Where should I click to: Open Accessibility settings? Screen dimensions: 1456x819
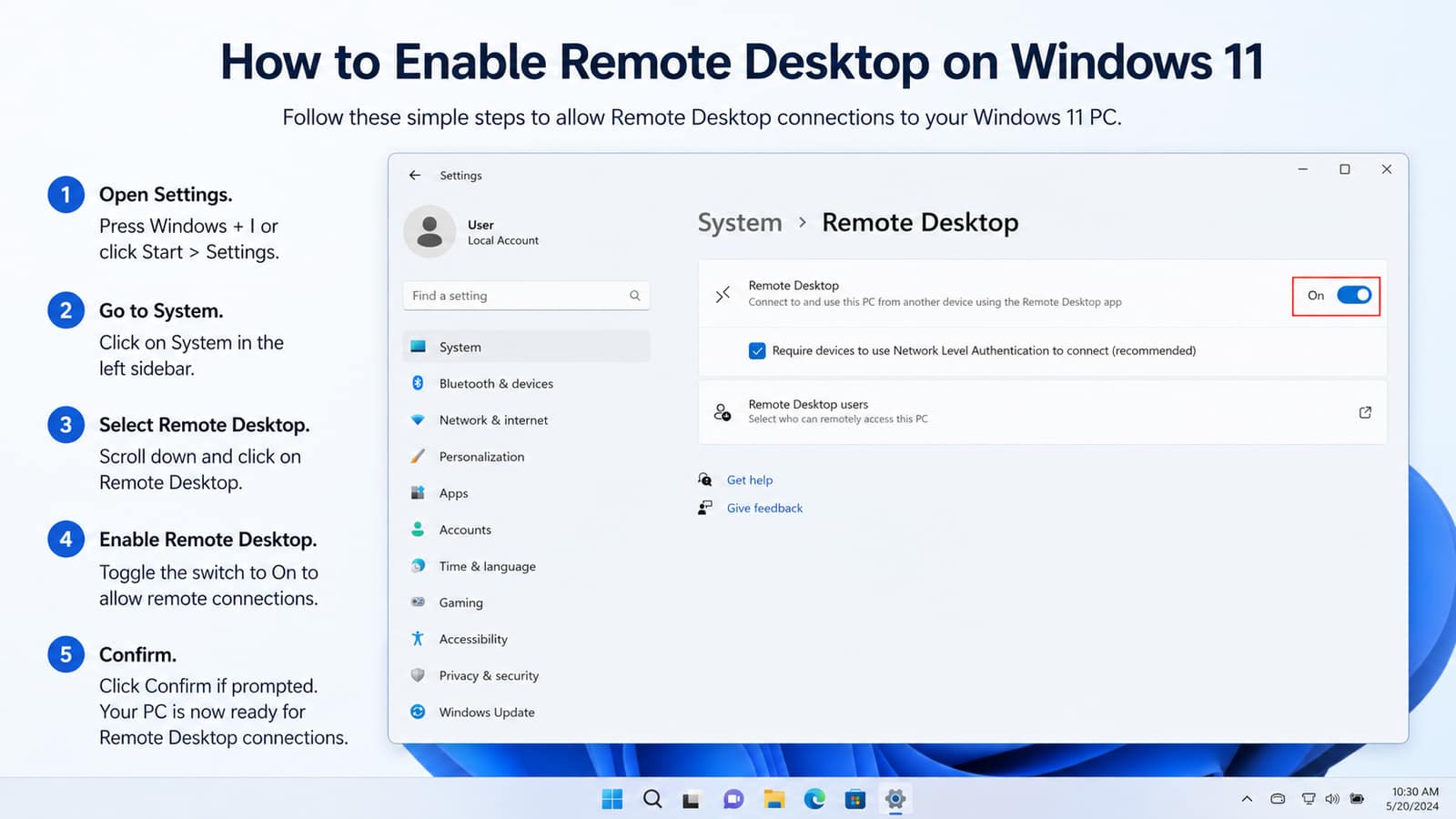526,638
